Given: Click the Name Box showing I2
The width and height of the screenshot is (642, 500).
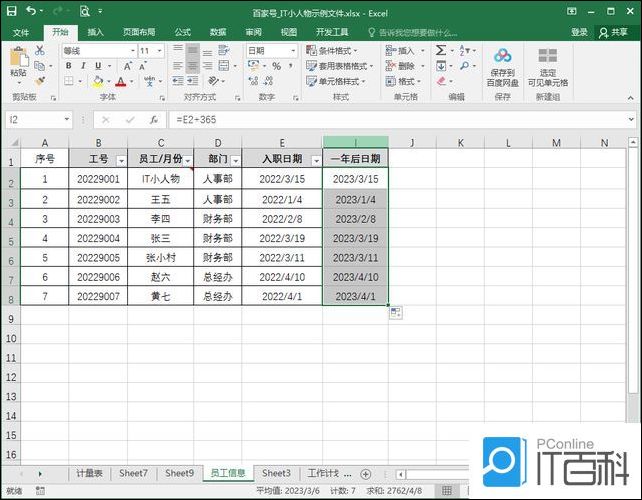Looking at the screenshot, I should pos(36,119).
